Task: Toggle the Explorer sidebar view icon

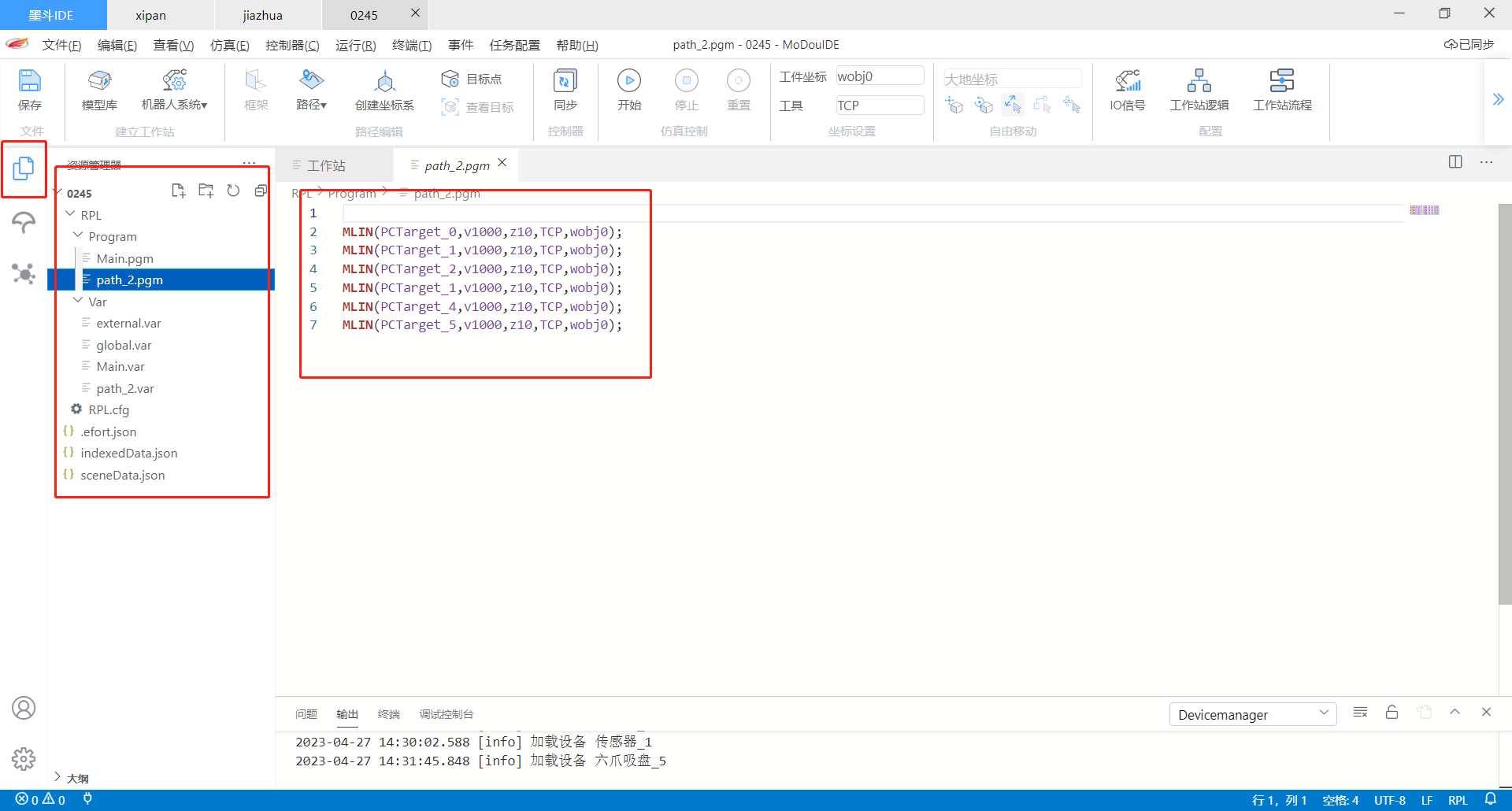Action: pos(24,168)
